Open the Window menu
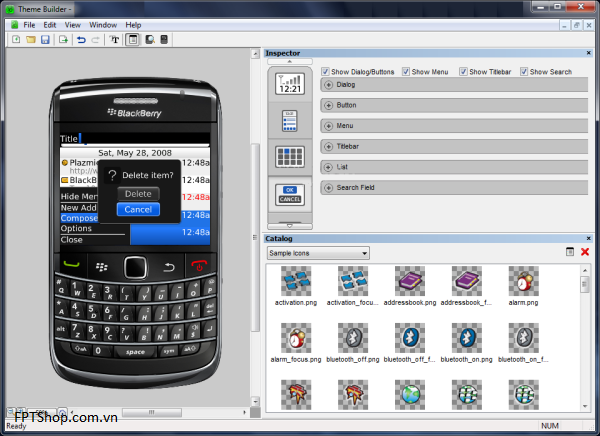 tap(103, 25)
